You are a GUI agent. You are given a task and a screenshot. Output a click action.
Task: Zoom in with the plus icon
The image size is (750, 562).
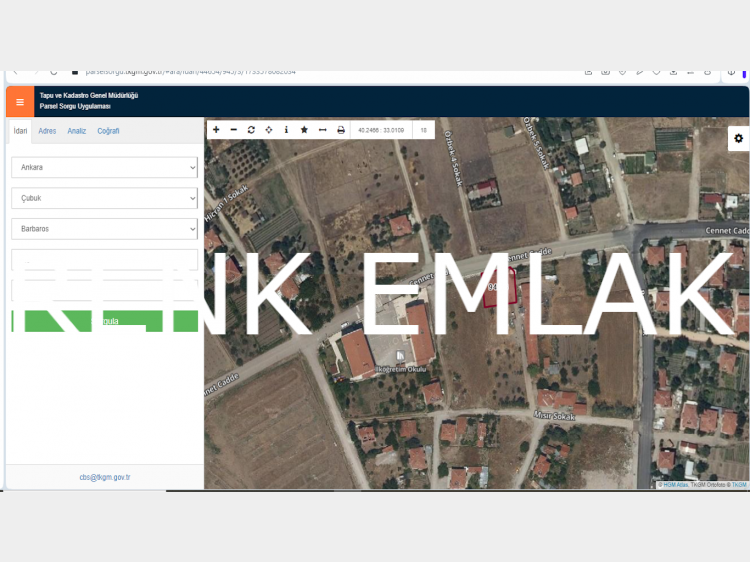[216, 130]
